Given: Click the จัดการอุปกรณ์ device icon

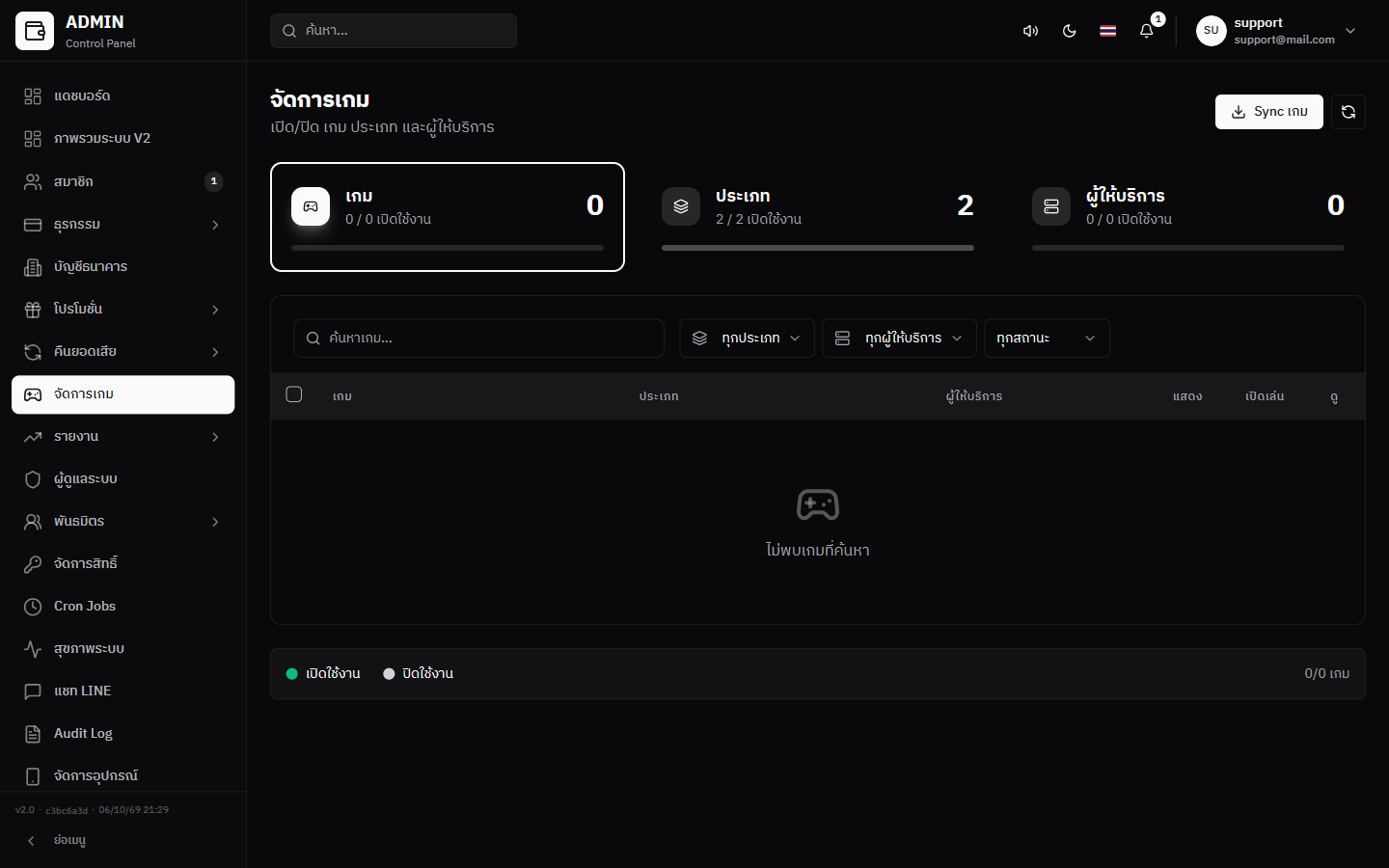Looking at the screenshot, I should click(x=33, y=776).
